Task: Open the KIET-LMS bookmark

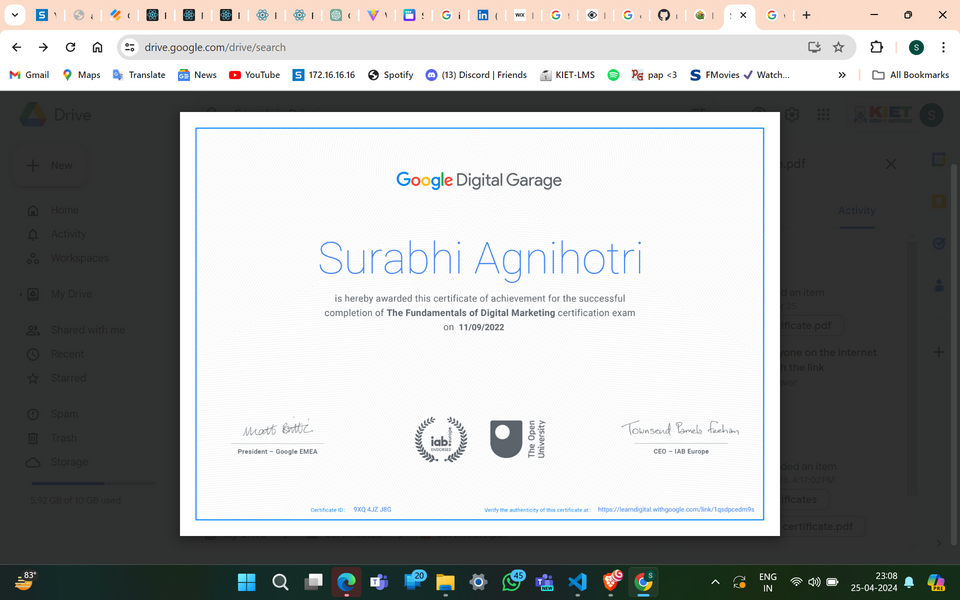Action: click(567, 75)
